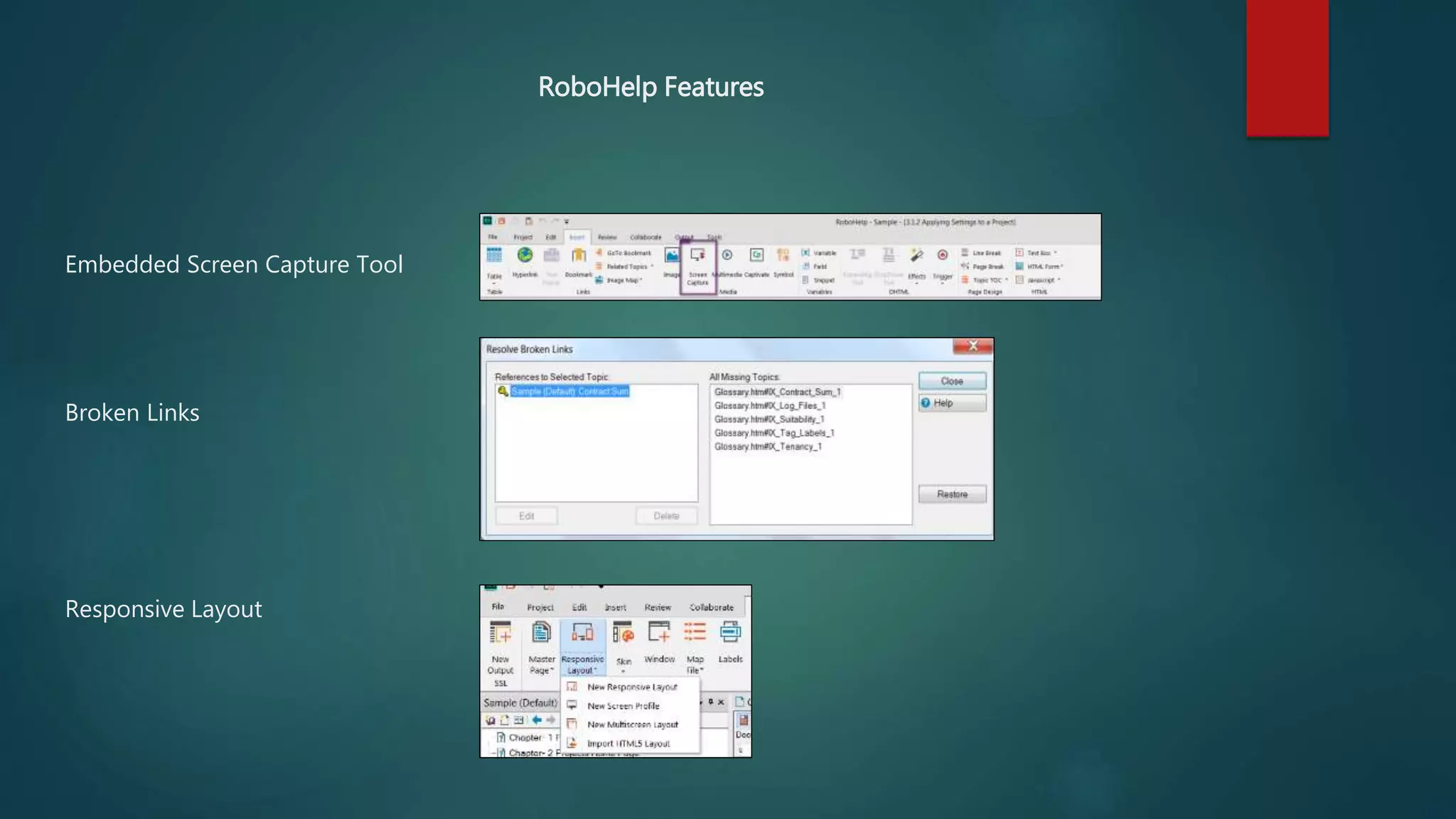Open the Output ribbon tab
The width and height of the screenshot is (1456, 819).
(x=684, y=237)
